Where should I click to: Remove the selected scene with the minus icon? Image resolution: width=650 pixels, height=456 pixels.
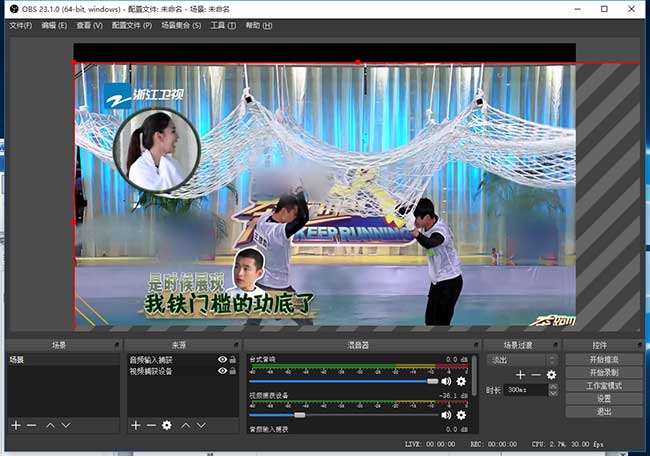coord(31,426)
